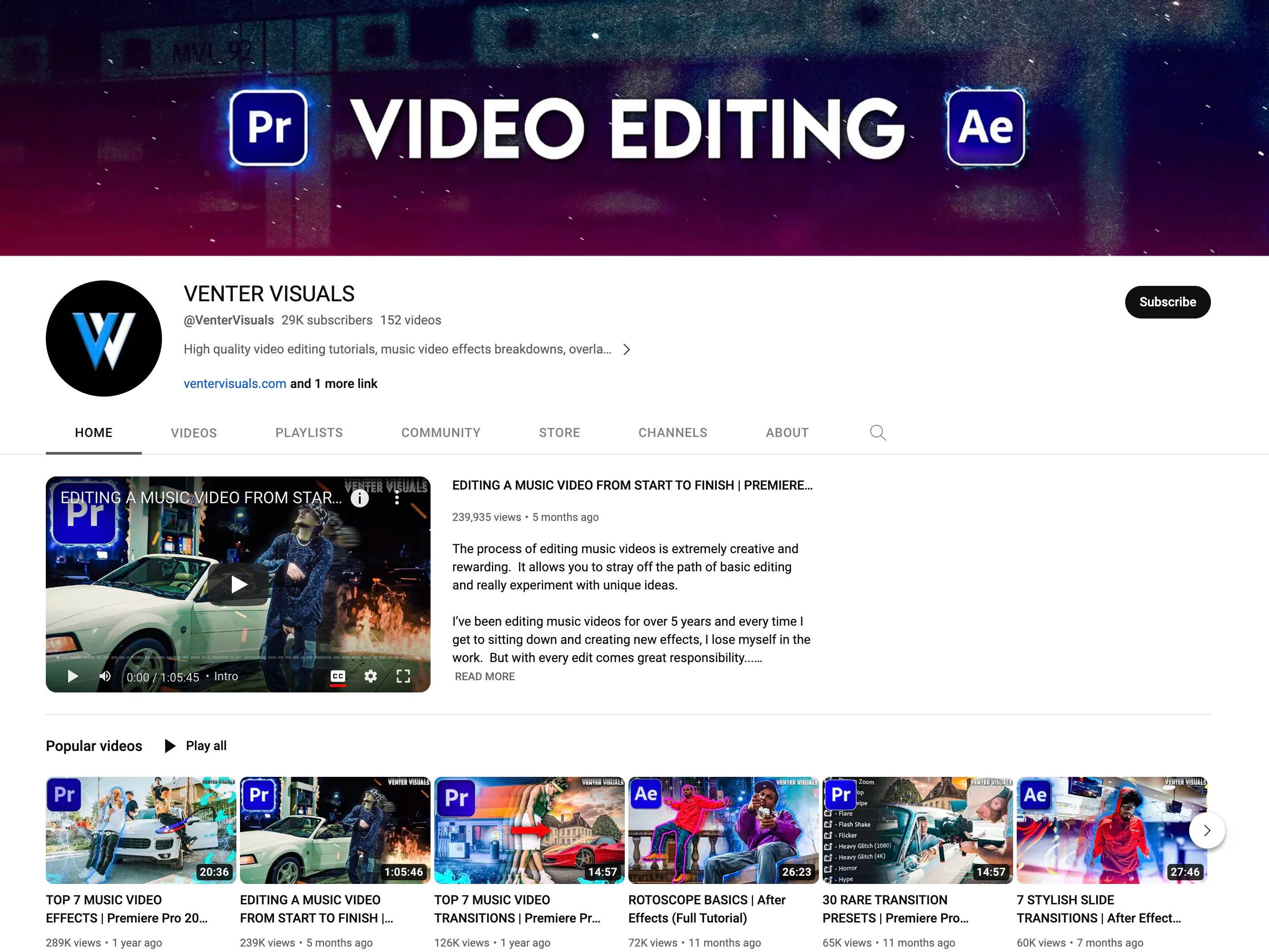This screenshot has height=952, width=1269.
Task: Click '126K views • 1 year ago' text
Action: 492,943
